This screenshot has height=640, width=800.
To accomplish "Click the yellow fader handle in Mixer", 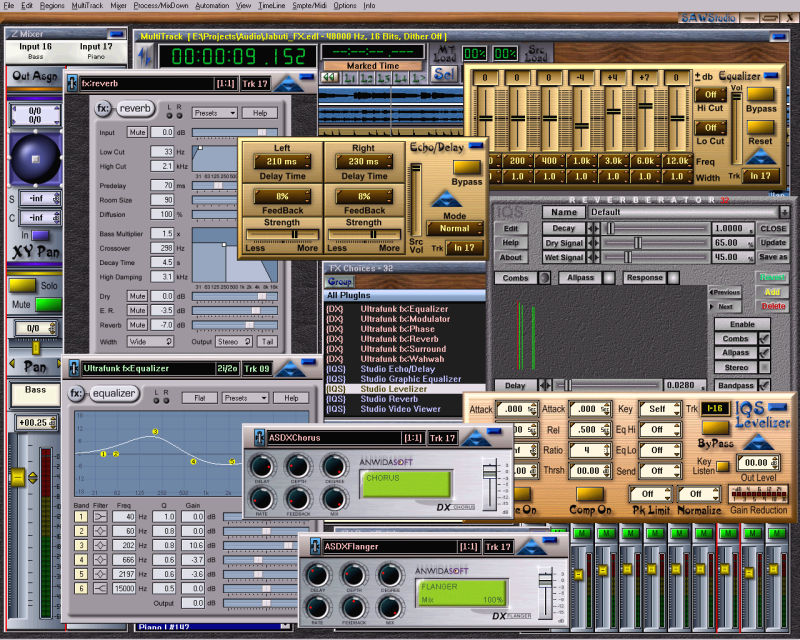I will (18, 478).
